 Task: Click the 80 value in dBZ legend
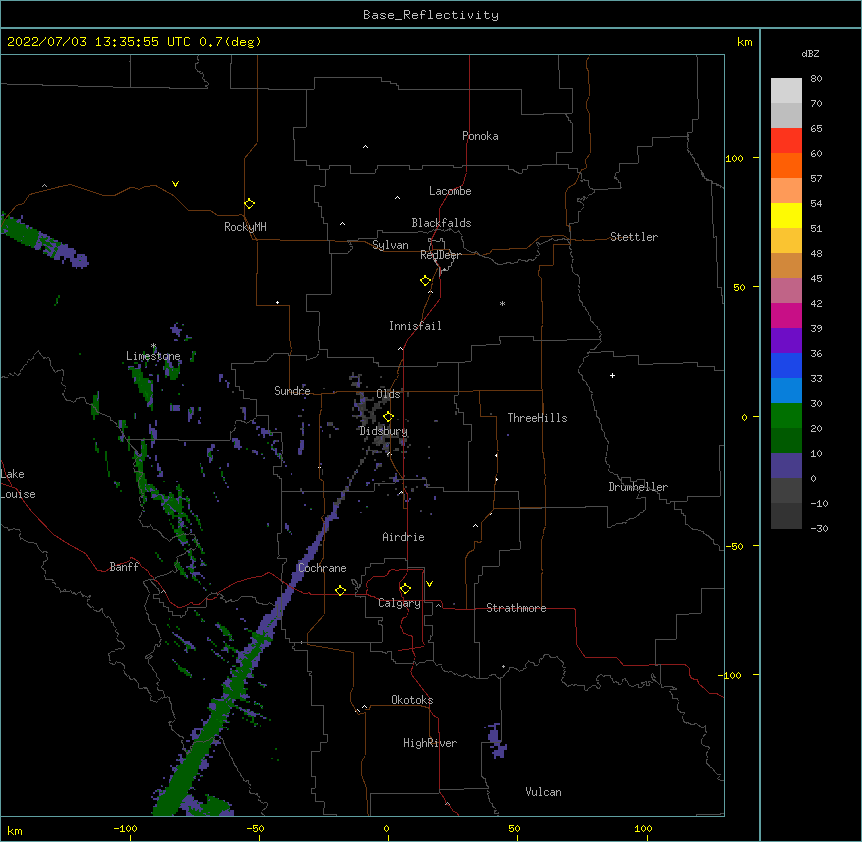[816, 79]
